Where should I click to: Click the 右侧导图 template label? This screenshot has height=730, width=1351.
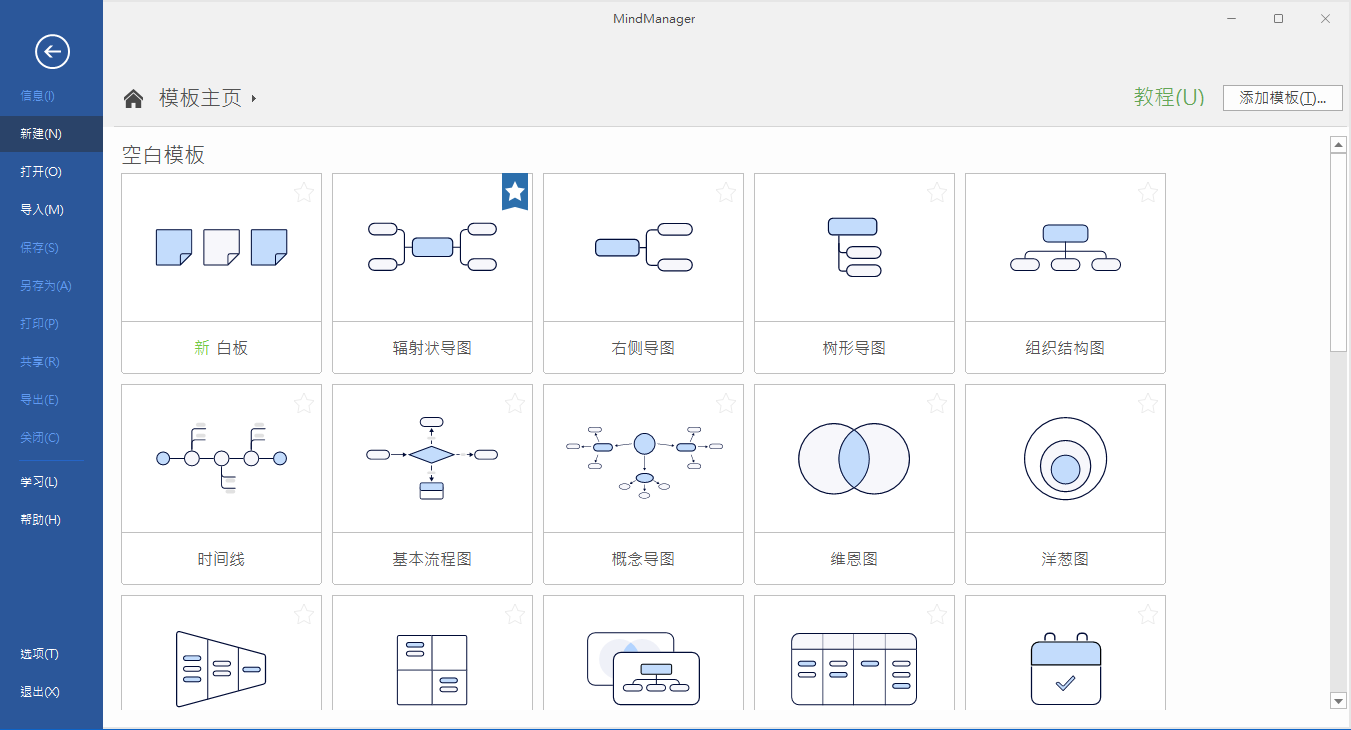643,348
